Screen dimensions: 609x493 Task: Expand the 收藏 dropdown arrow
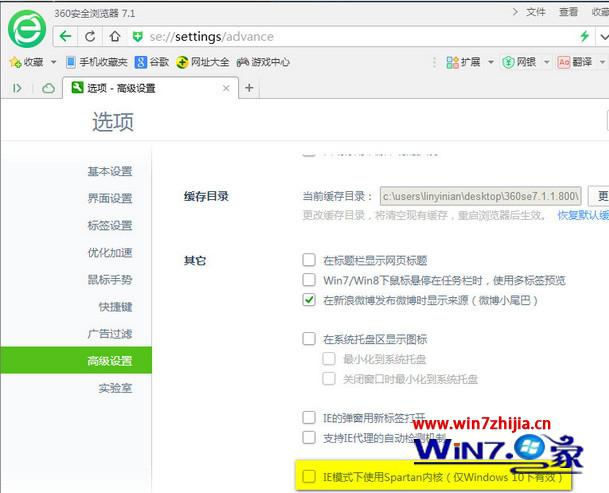coord(53,62)
